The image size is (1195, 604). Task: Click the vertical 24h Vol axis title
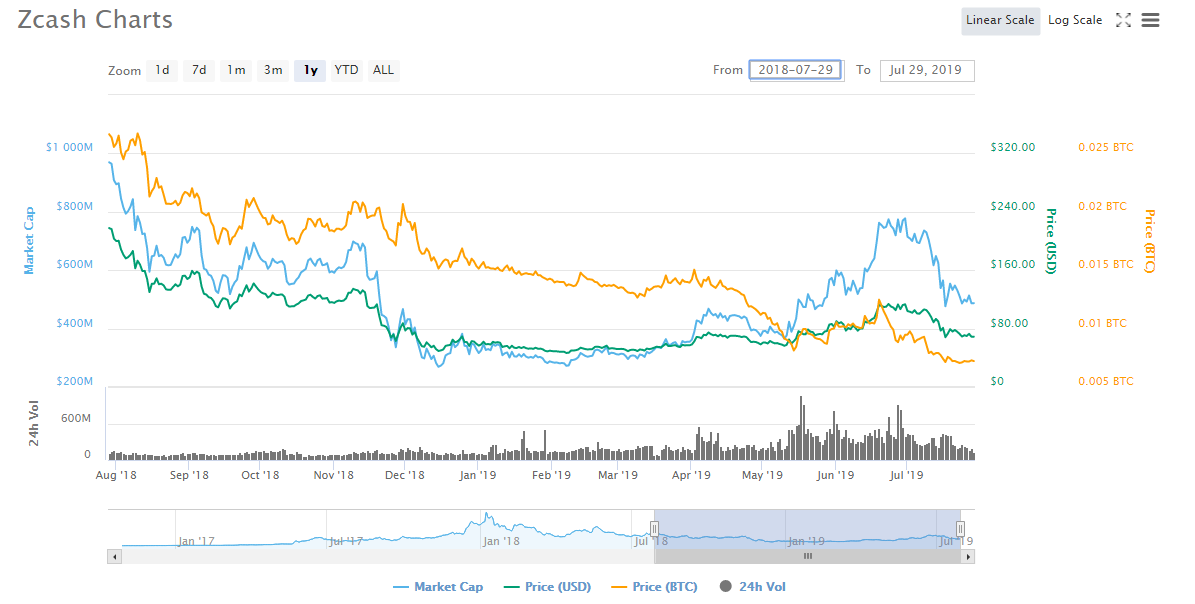[34, 423]
